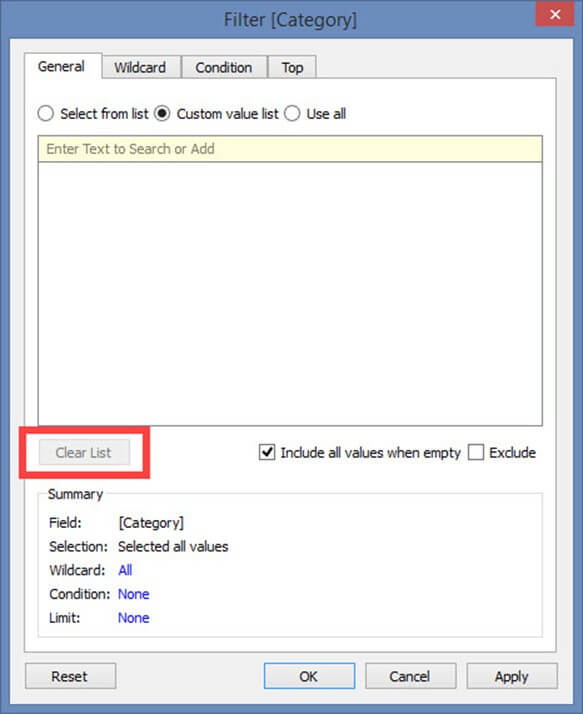Confirm the filter with OK

pos(309,676)
